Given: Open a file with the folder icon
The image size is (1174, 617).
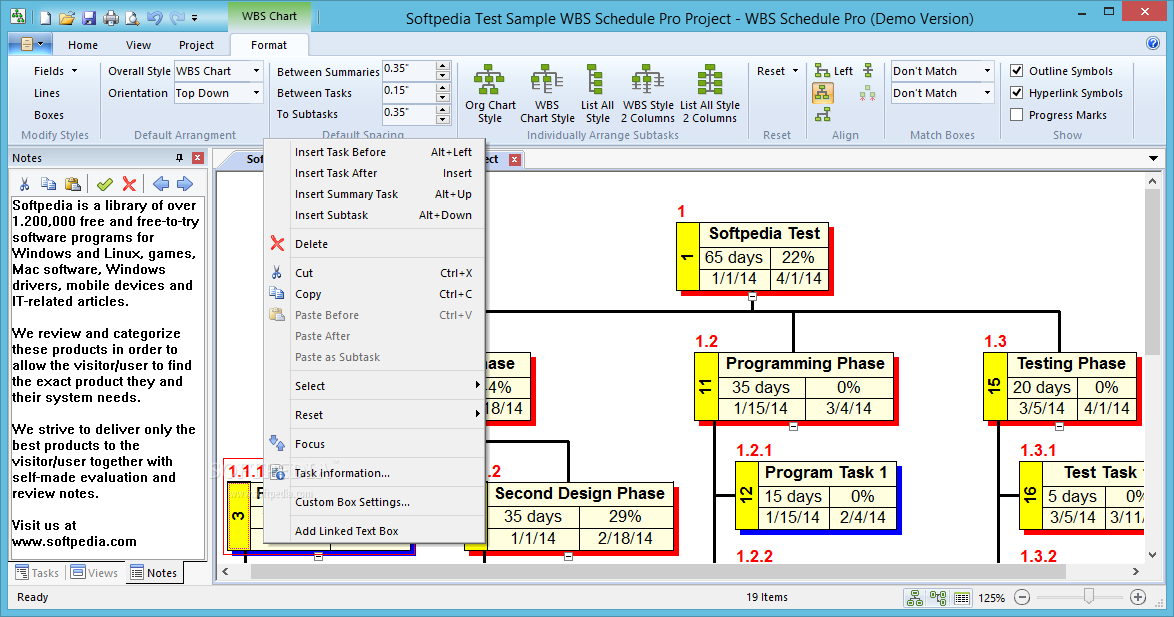Looking at the screenshot, I should [x=67, y=17].
